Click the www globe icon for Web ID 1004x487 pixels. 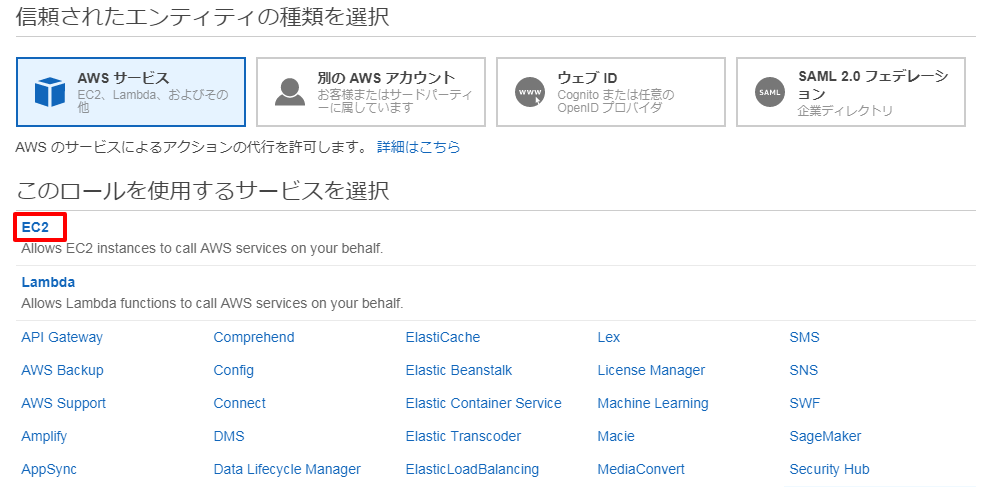530,92
